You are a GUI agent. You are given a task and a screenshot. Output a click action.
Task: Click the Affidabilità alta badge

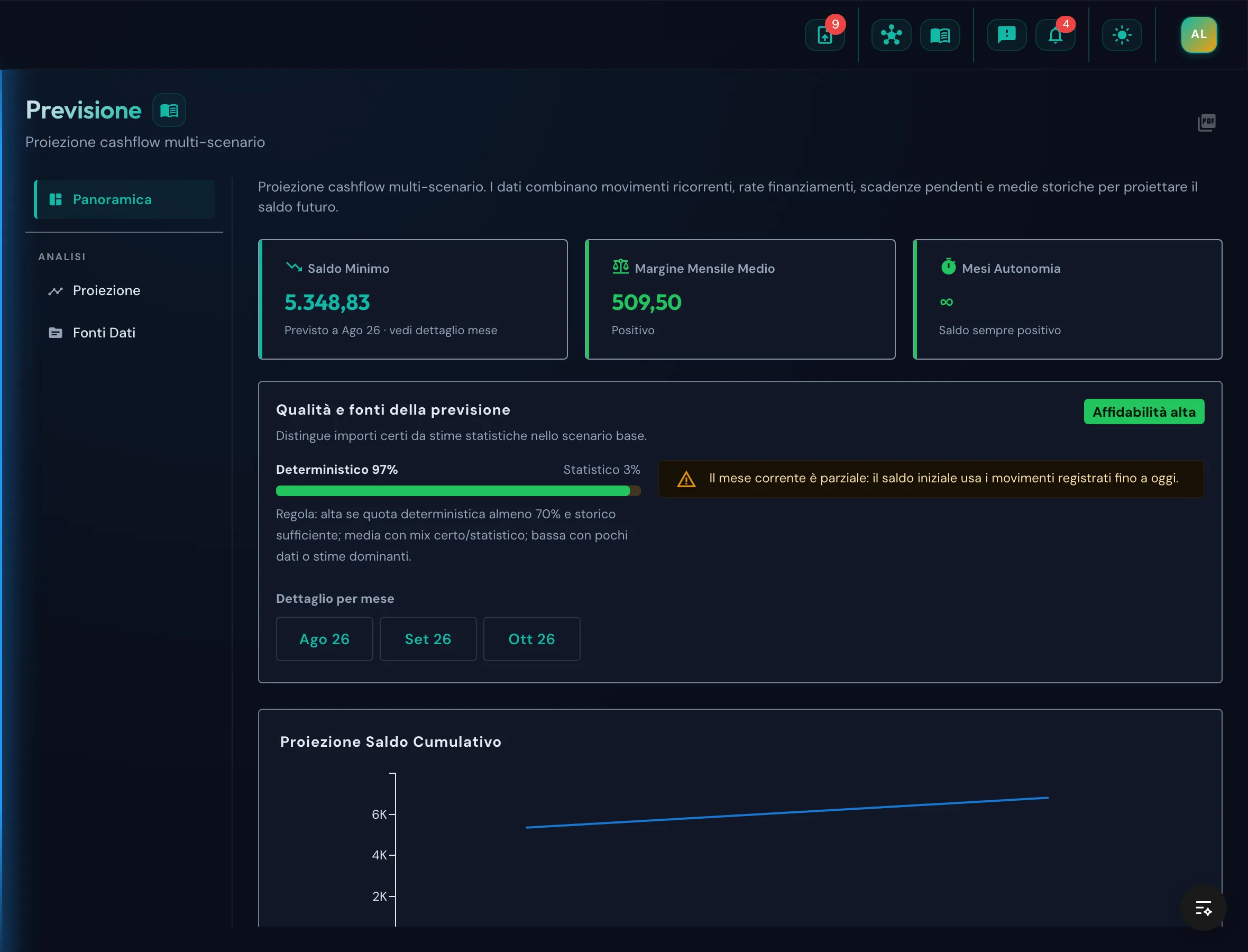[x=1144, y=412]
